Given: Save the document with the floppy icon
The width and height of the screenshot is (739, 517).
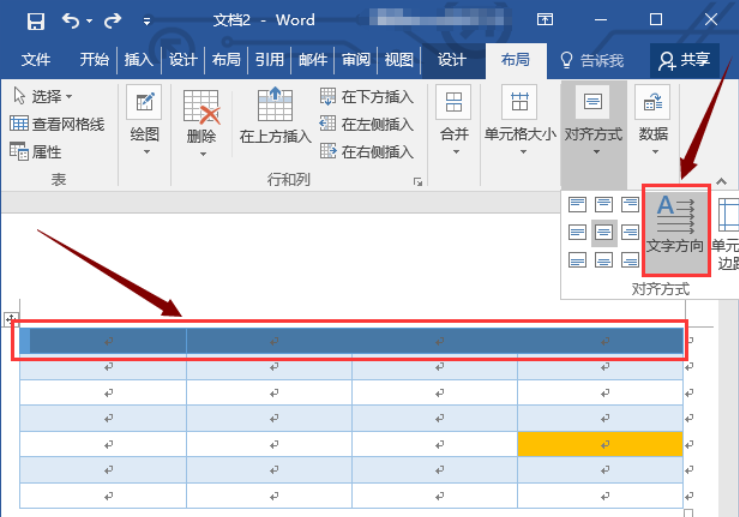Looking at the screenshot, I should point(36,21).
